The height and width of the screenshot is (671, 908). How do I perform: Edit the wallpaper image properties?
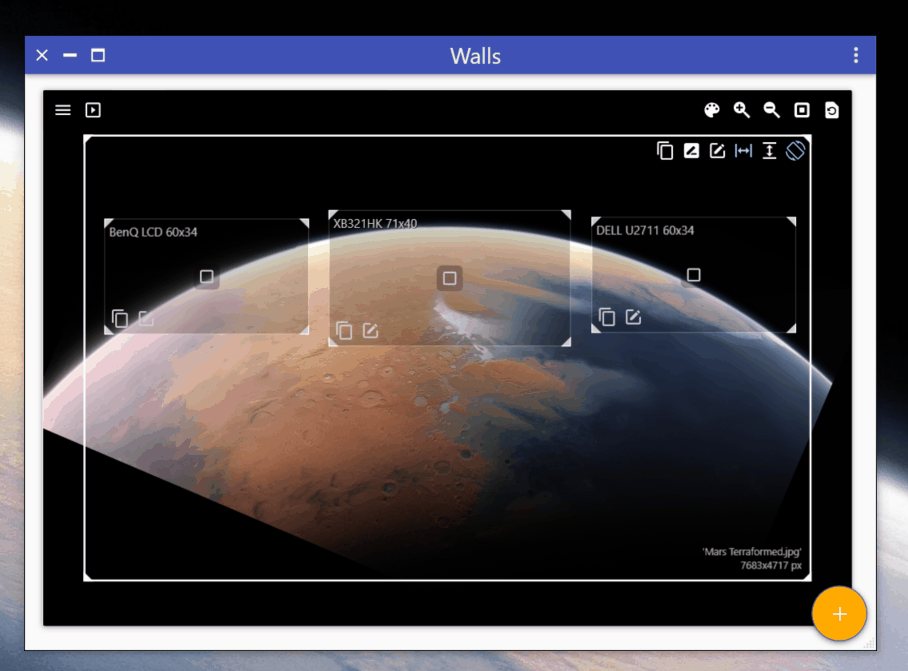click(717, 151)
